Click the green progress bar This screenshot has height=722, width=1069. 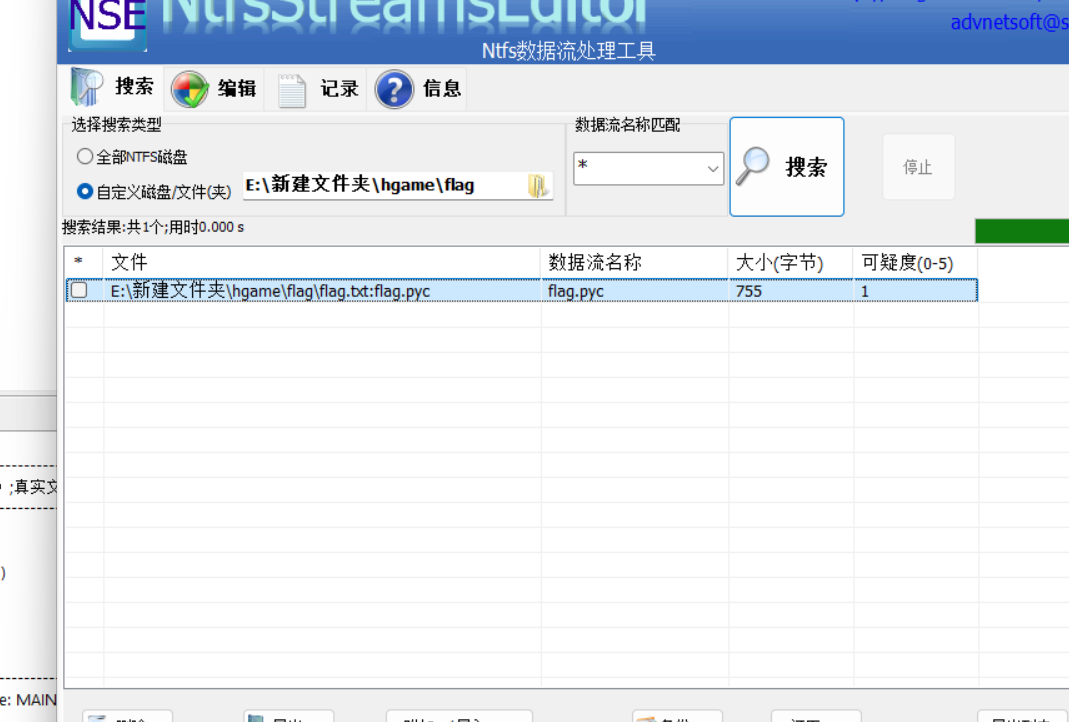coord(1021,230)
